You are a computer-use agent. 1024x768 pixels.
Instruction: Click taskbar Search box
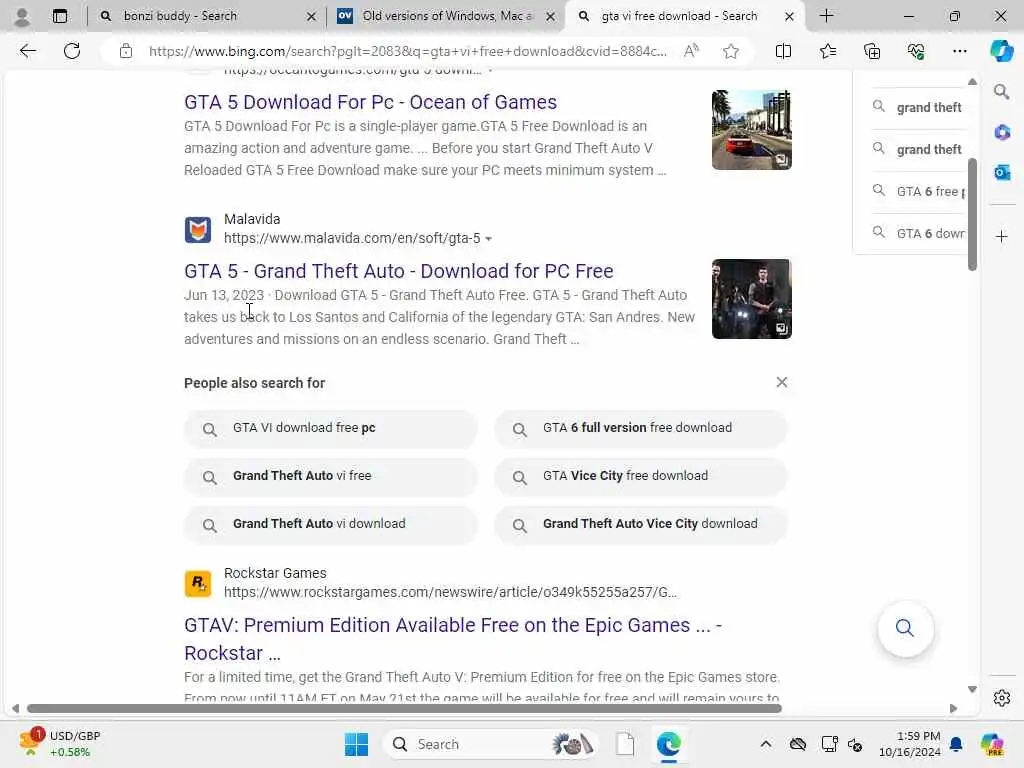(x=490, y=744)
